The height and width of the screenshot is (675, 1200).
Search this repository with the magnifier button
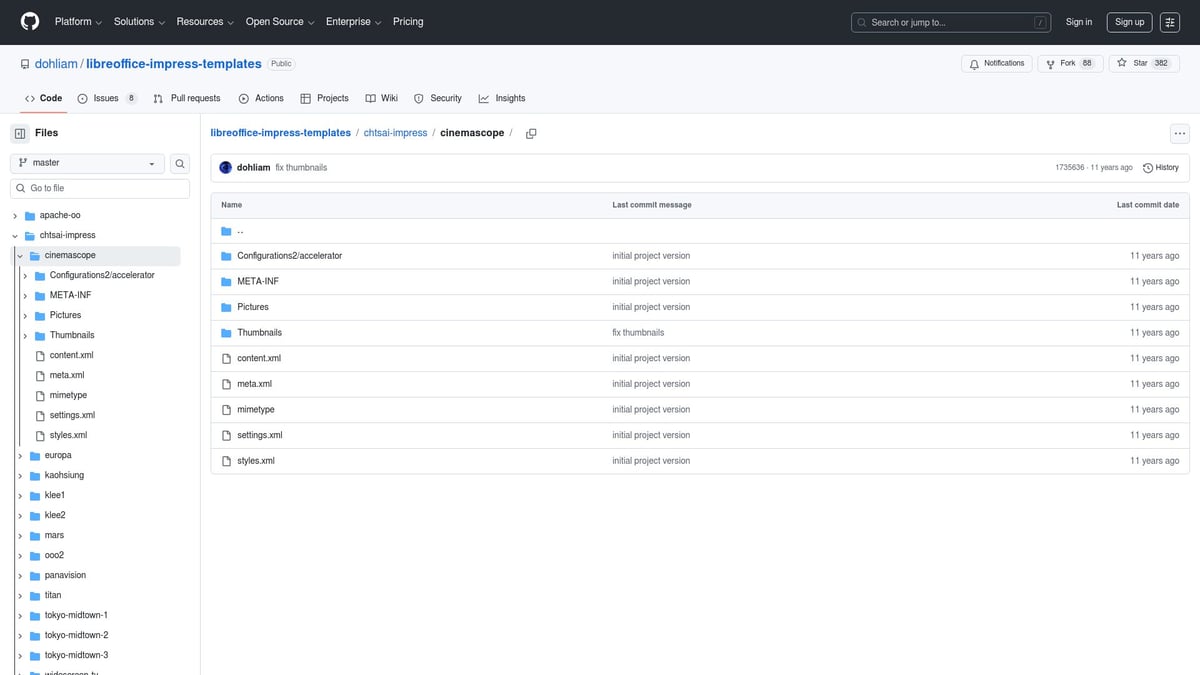click(180, 163)
